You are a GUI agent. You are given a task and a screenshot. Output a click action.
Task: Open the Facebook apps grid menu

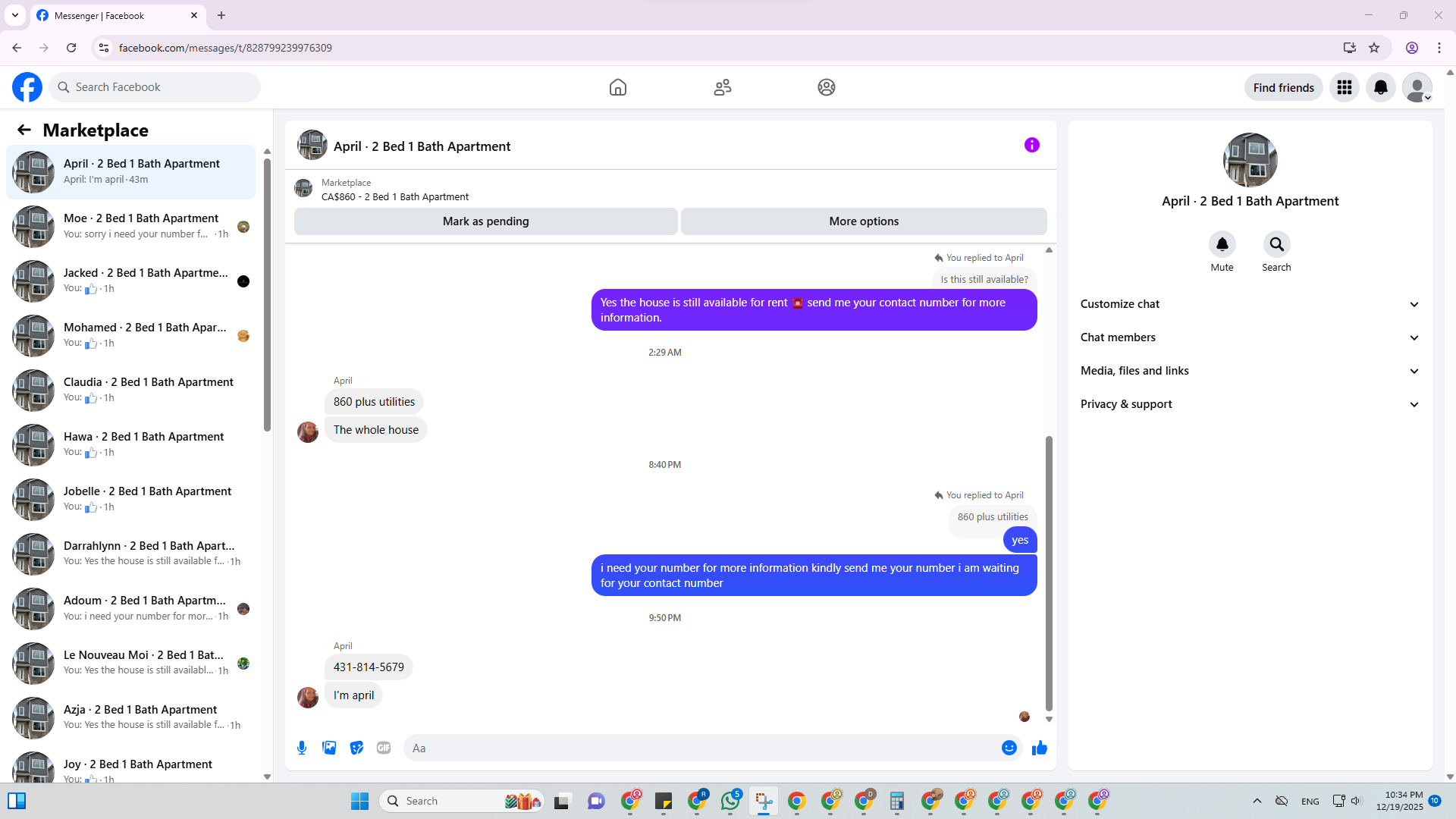1344,87
